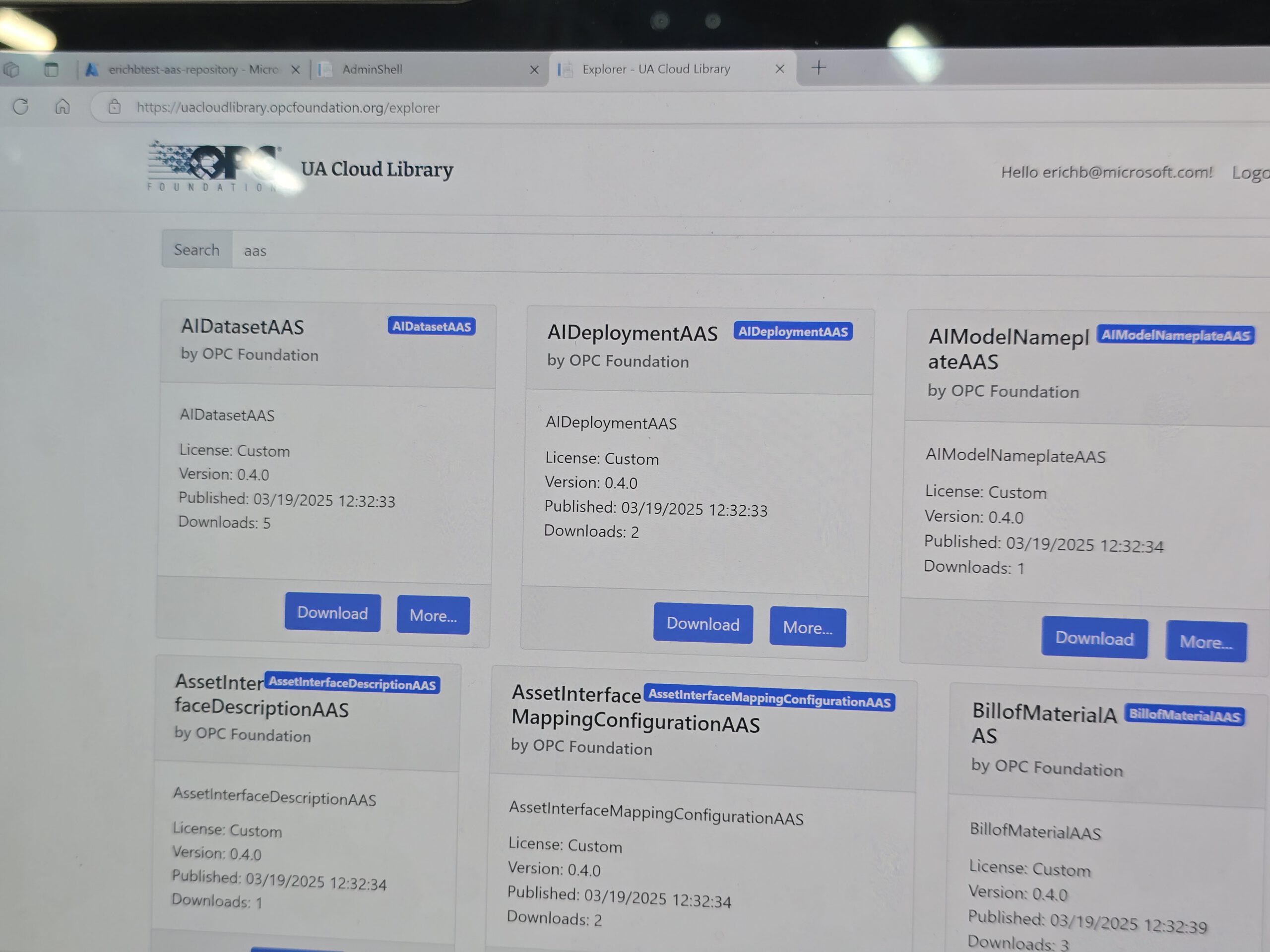
Task: Click the browser refresh icon
Action: pos(21,107)
